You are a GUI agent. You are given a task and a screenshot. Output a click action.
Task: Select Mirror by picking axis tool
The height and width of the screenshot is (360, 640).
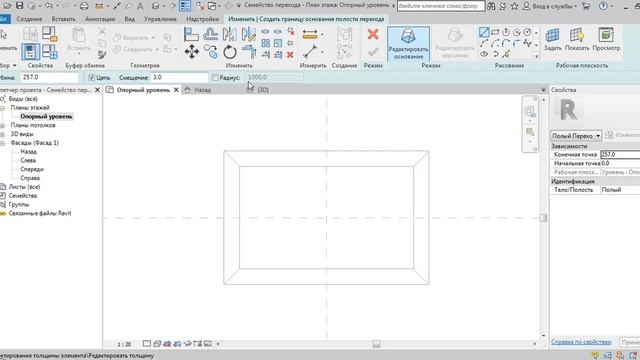click(230, 34)
